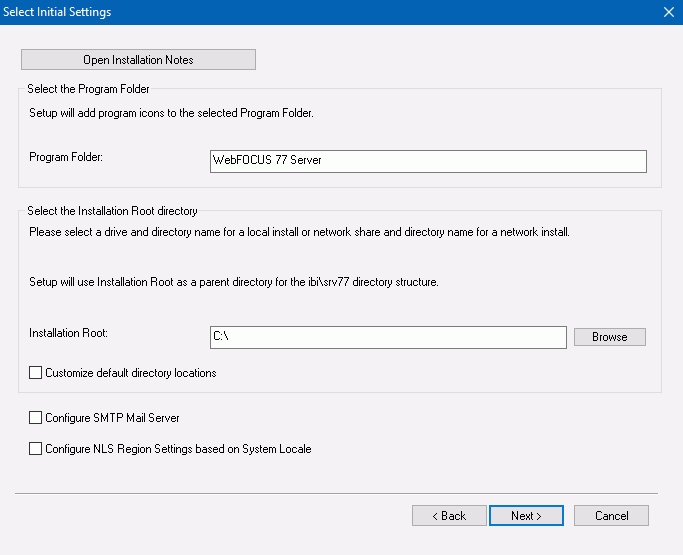The image size is (683, 555).
Task: Click the Select the Installation Root directory heading
Action: (112, 211)
